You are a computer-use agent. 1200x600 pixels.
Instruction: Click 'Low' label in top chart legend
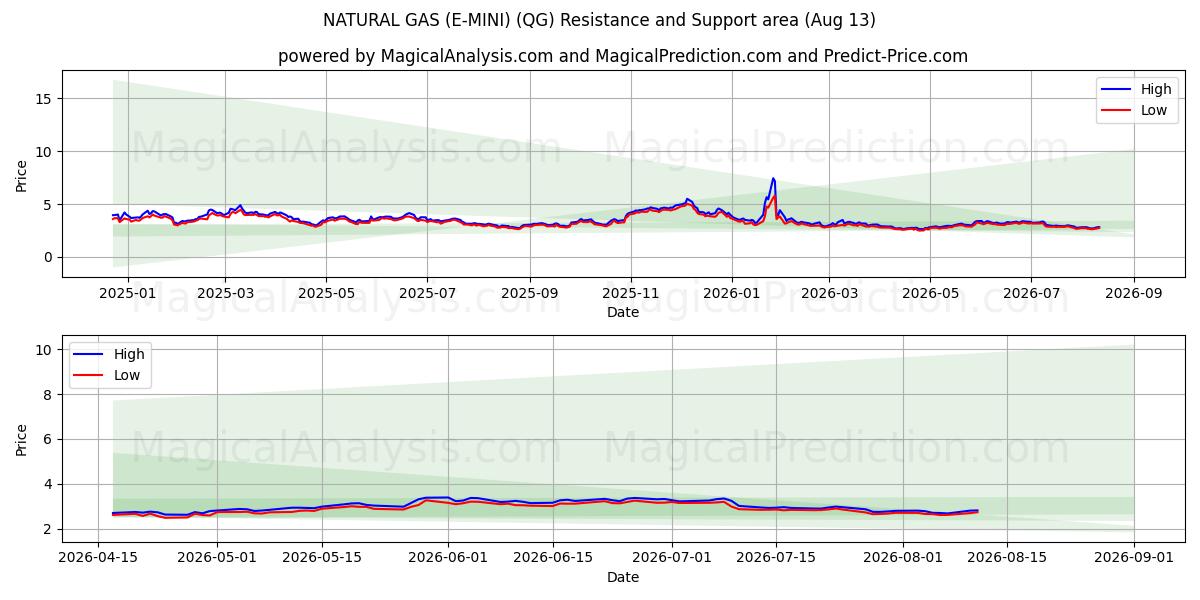pos(1154,110)
